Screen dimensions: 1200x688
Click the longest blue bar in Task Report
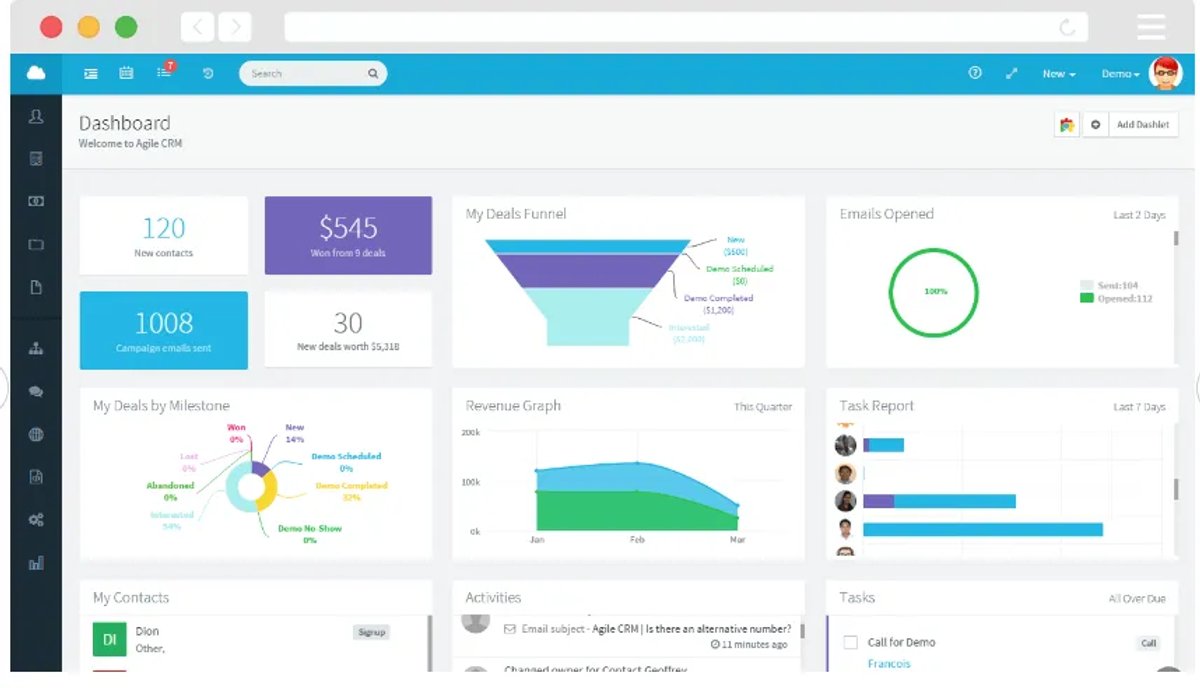click(x=983, y=529)
